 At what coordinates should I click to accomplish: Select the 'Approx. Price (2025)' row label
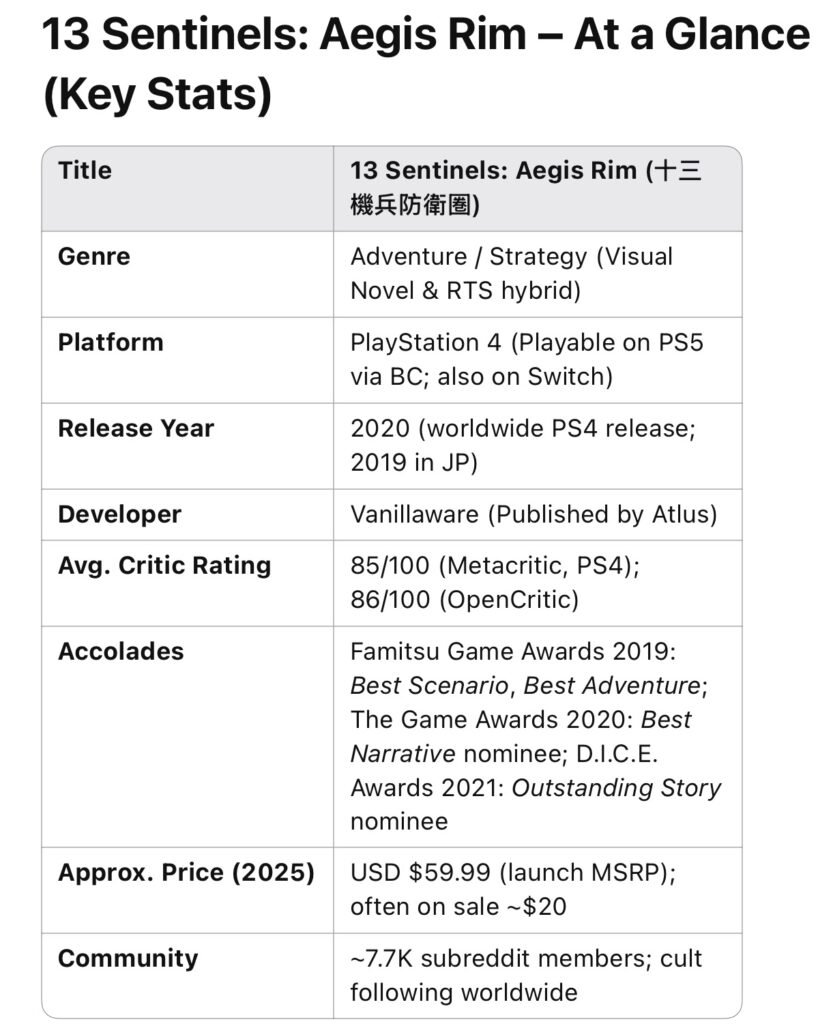point(186,872)
